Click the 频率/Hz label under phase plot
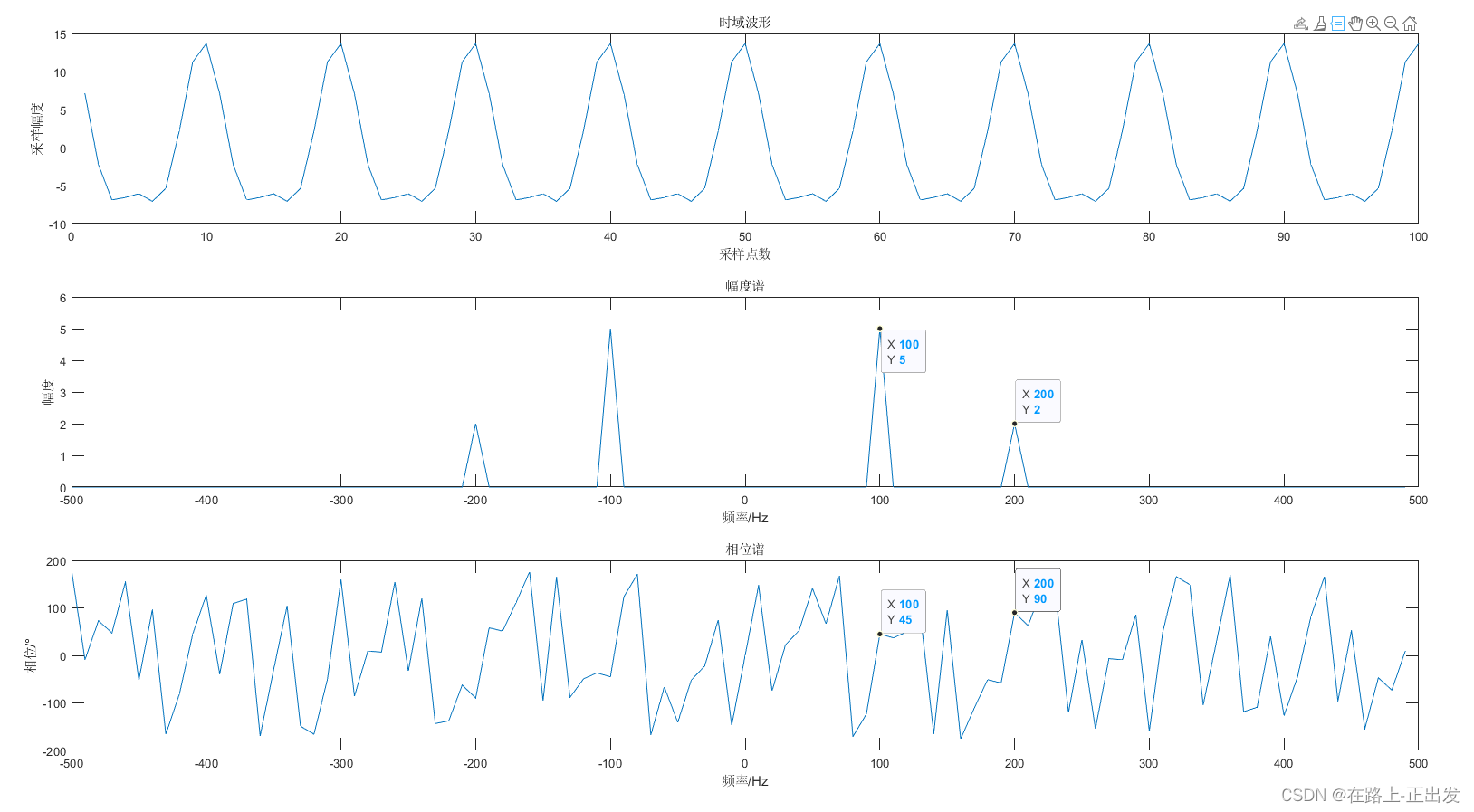This screenshot has width=1474, height=812. [745, 781]
